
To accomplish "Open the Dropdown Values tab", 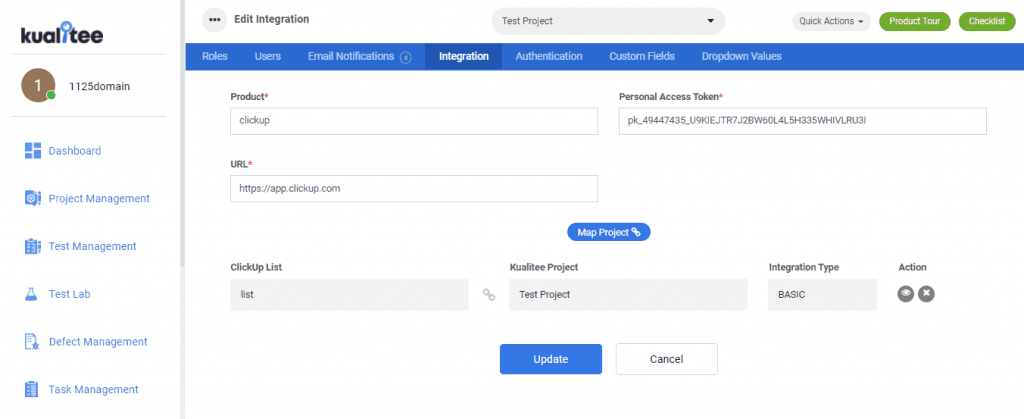I will [x=741, y=56].
